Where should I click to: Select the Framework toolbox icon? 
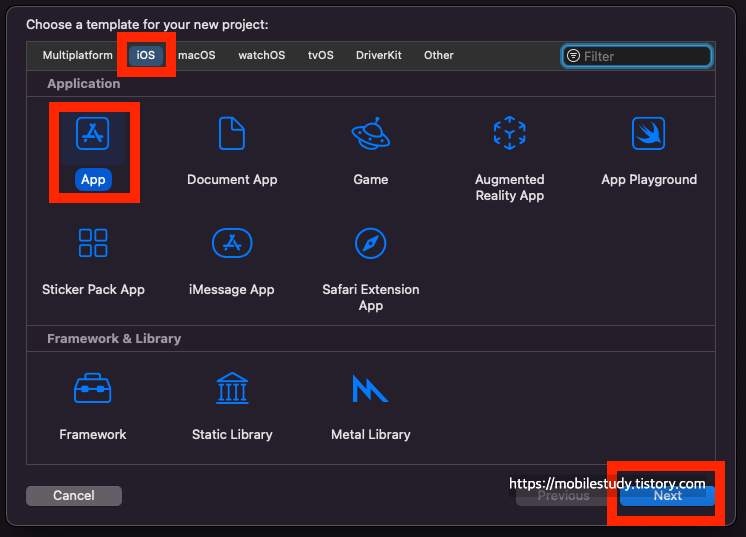click(93, 388)
